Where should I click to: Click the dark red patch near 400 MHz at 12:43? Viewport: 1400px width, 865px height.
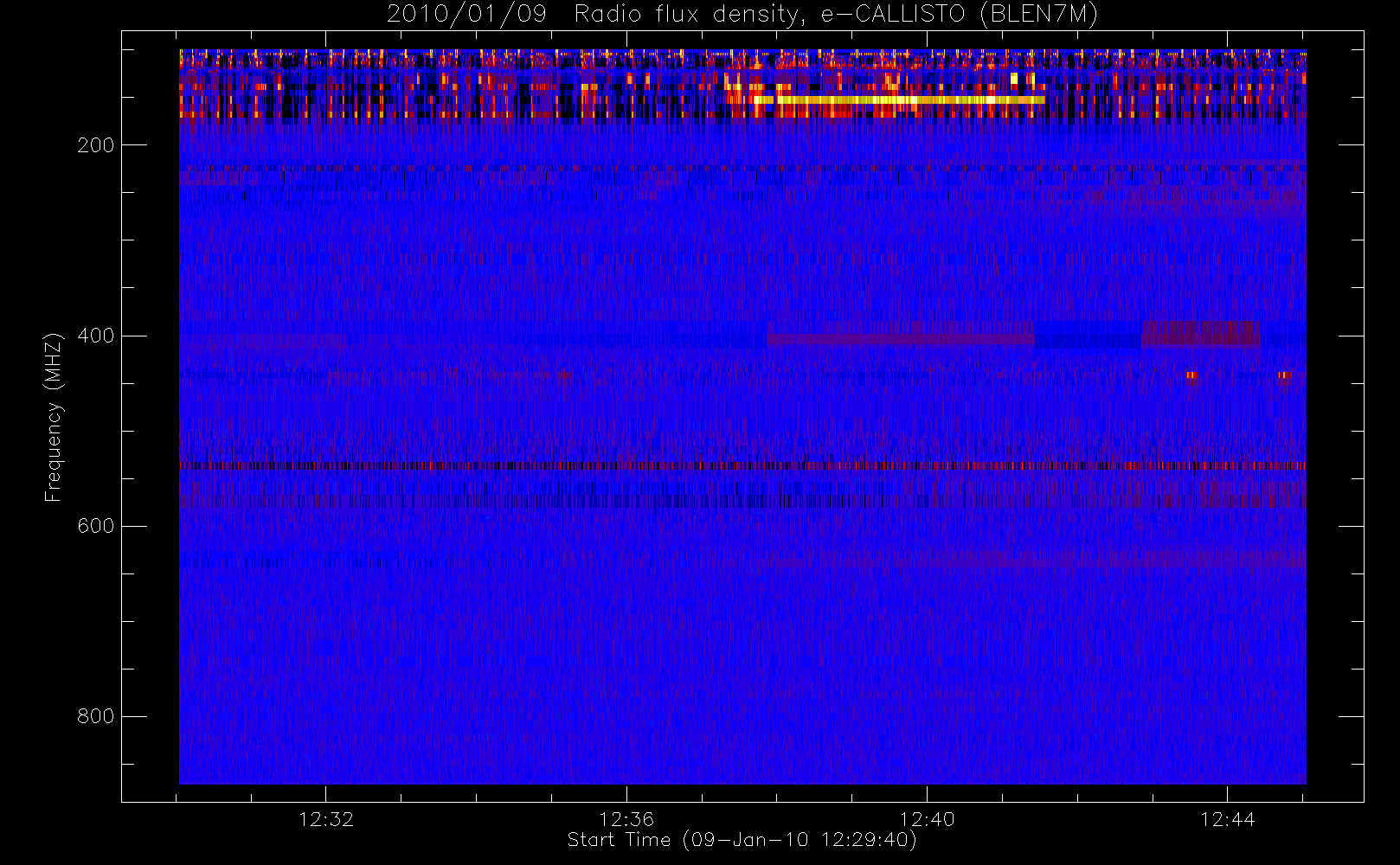tap(1201, 334)
